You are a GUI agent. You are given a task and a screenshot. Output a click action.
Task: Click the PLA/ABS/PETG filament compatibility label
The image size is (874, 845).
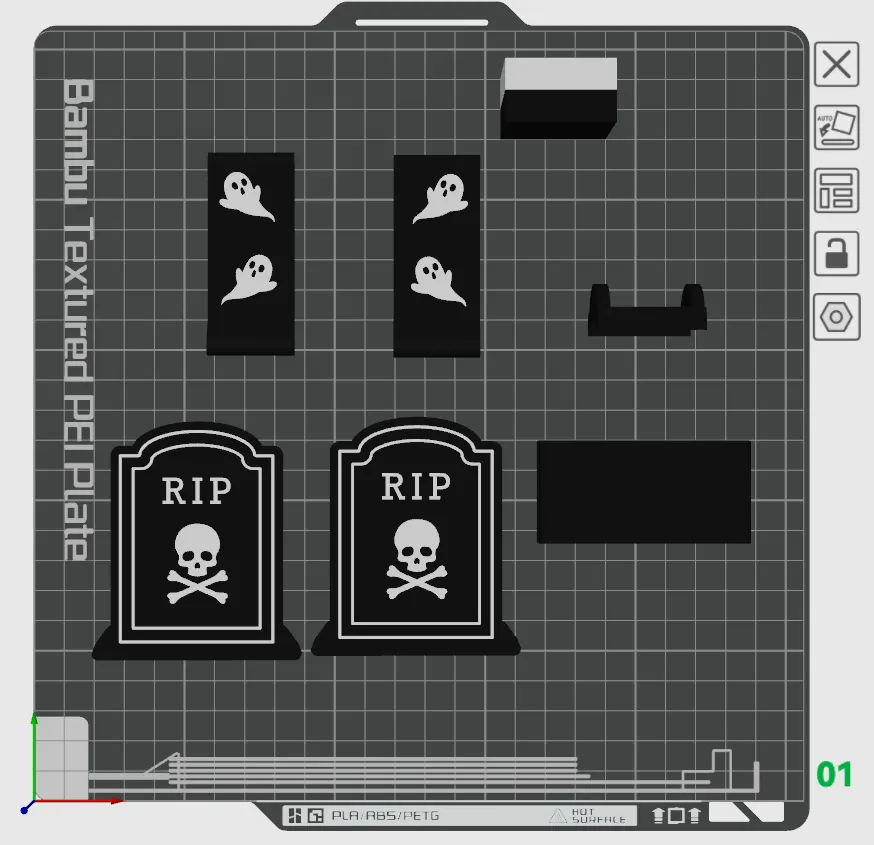click(x=388, y=816)
